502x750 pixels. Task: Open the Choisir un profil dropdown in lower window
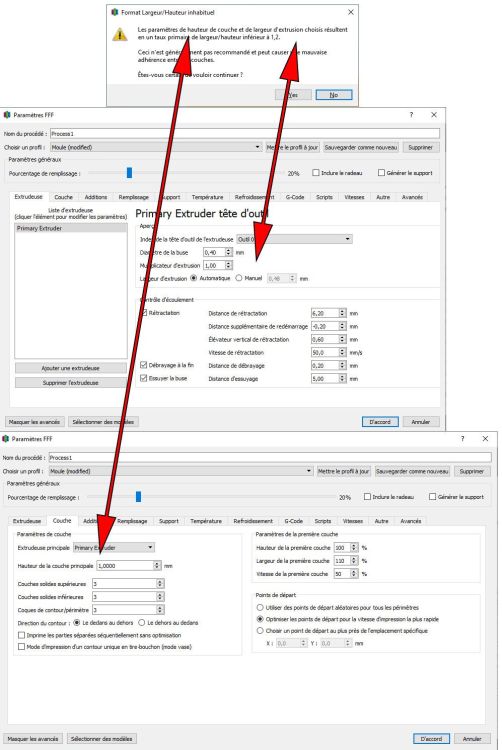click(x=181, y=471)
